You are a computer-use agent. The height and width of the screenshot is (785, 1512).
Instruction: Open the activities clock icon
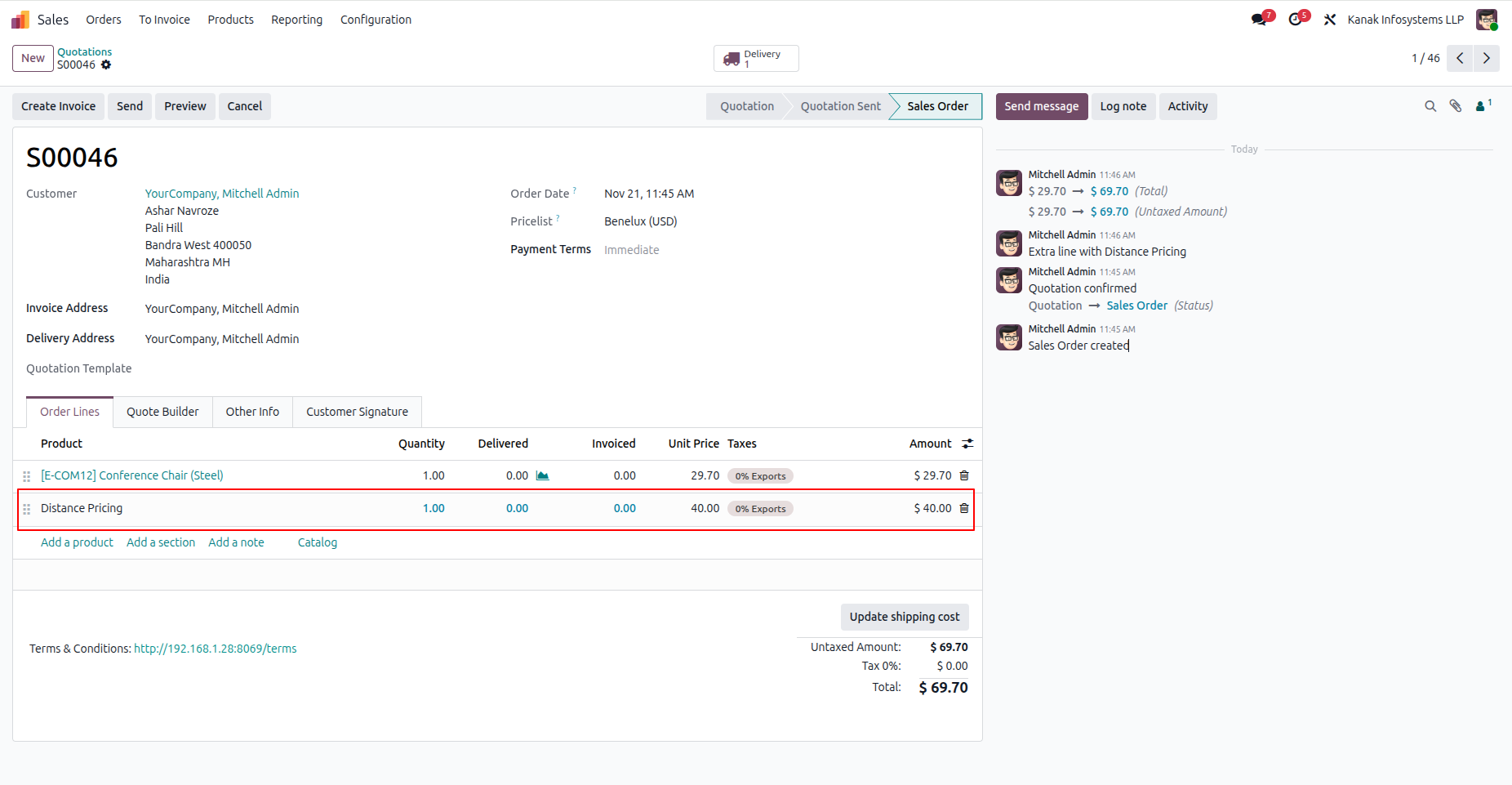[x=1296, y=20]
